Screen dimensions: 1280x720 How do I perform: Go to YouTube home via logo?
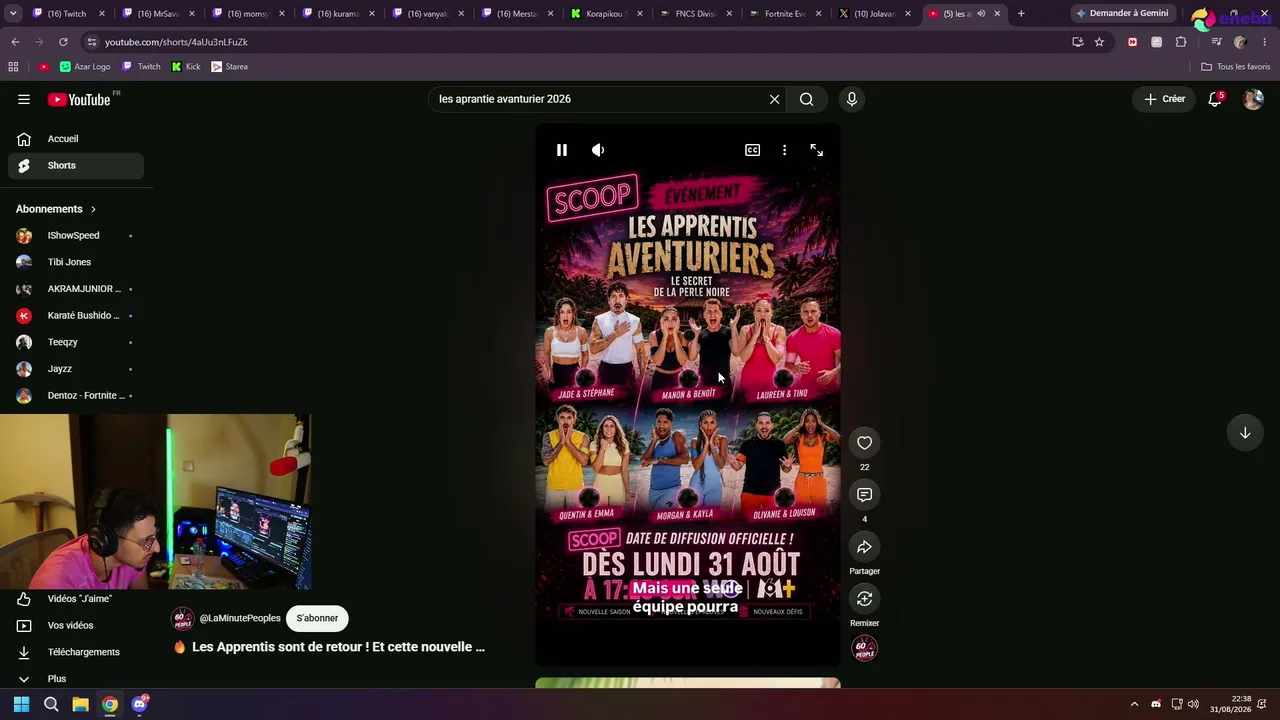click(x=80, y=99)
